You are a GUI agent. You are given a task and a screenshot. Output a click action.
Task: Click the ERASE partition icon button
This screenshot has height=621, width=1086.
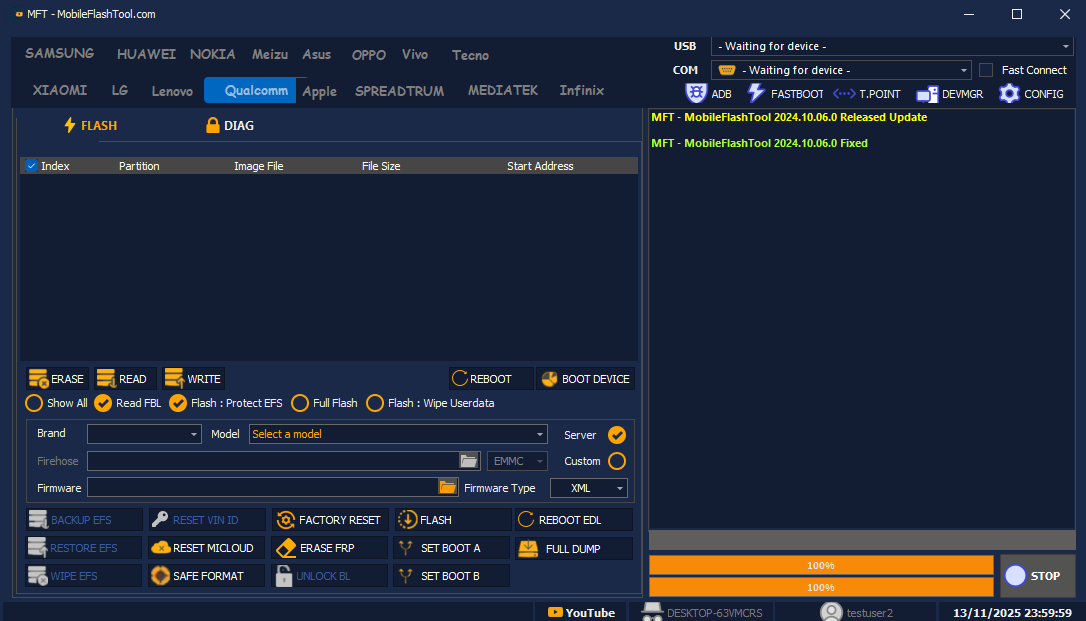pos(57,379)
